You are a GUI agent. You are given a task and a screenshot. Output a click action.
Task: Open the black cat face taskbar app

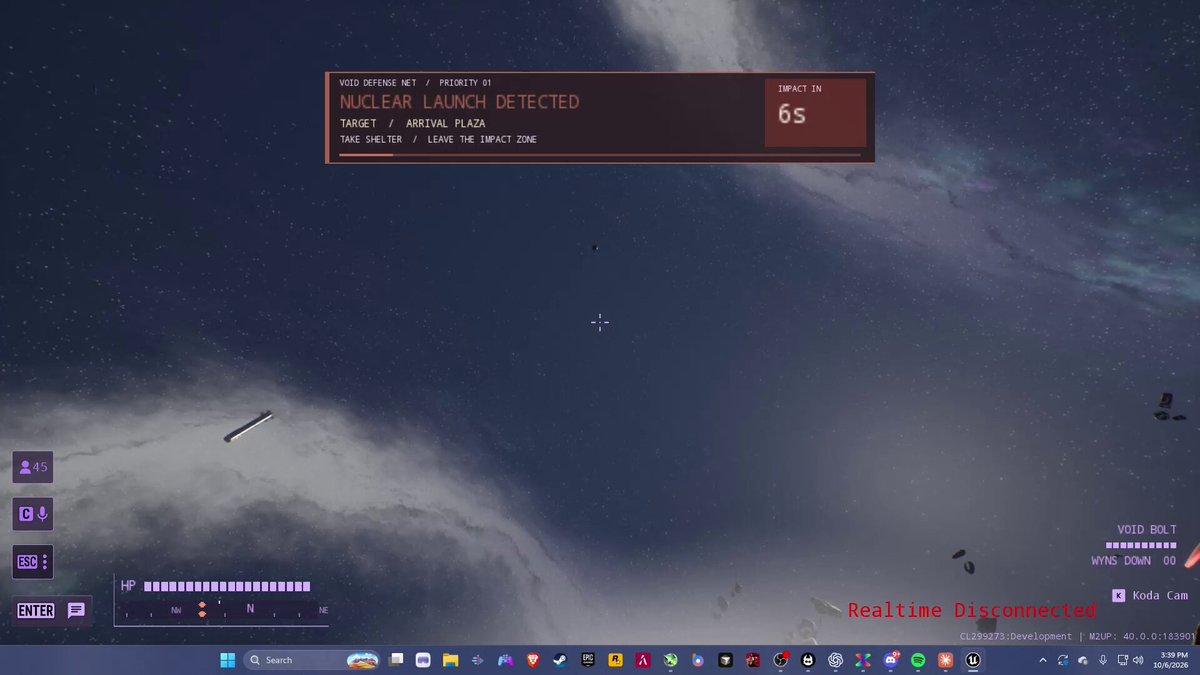pyautogui.click(x=807, y=660)
